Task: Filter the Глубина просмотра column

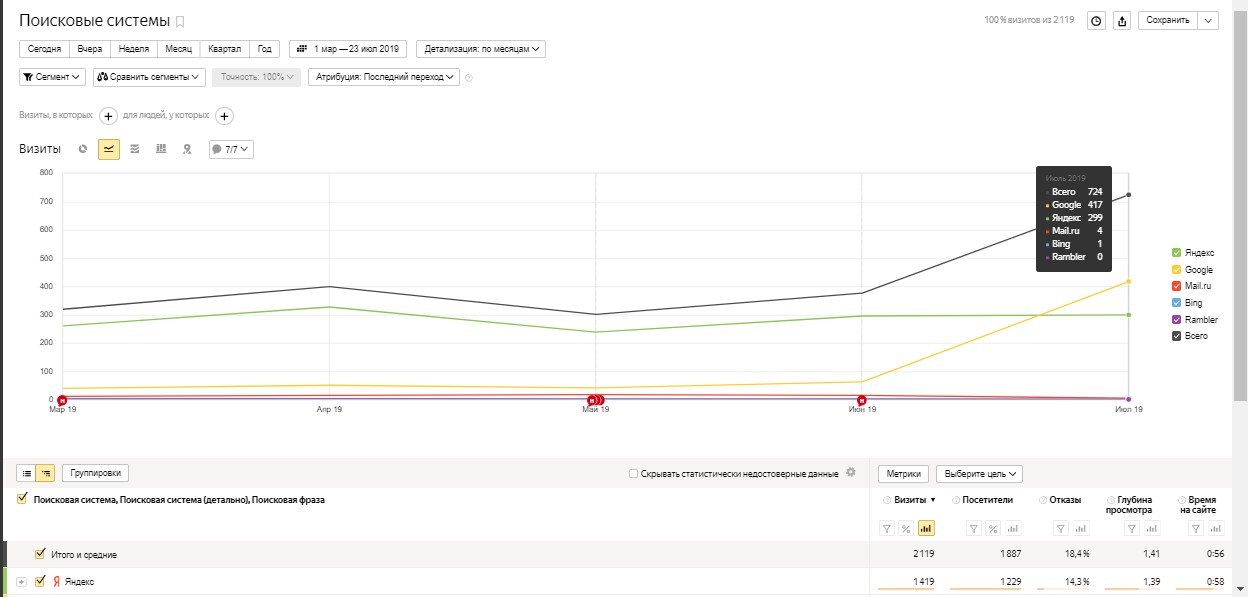Action: point(1132,528)
